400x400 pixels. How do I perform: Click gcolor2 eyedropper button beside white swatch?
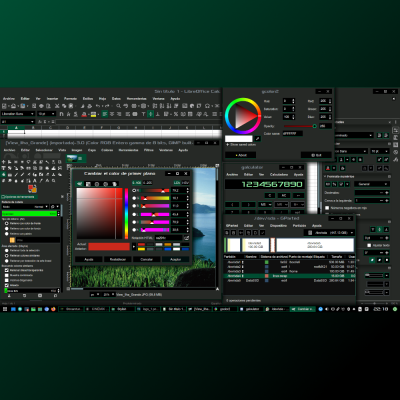257,138
